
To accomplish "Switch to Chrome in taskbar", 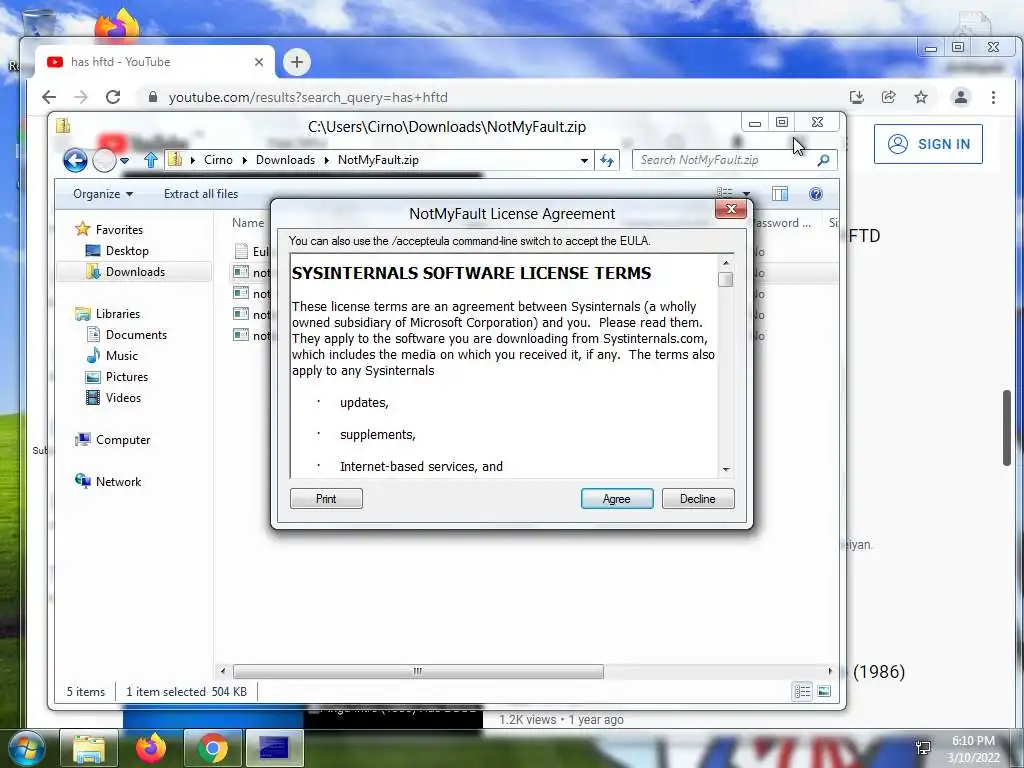I will [213, 748].
